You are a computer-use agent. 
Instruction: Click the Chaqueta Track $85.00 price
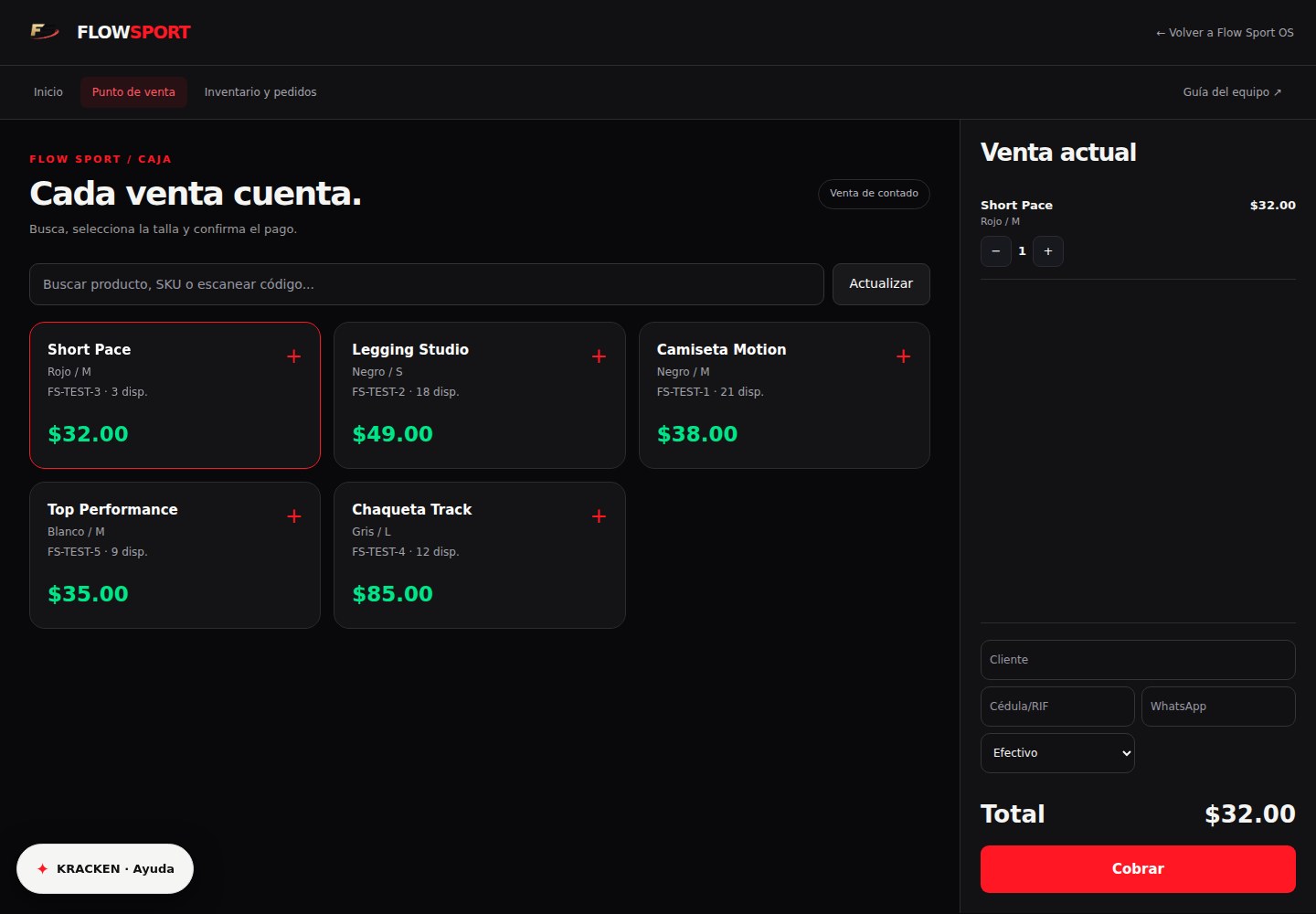point(392,594)
